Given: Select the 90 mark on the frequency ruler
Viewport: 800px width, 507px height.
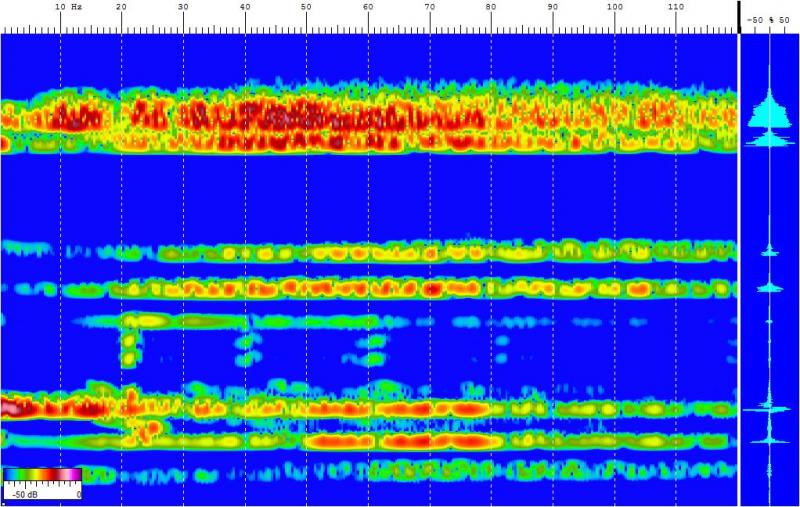Looking at the screenshot, I should click(x=553, y=7).
